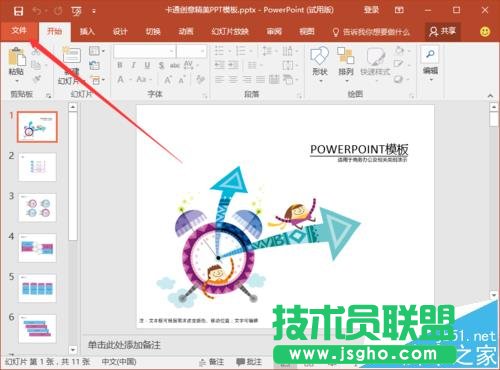500x370 pixels.
Task: Redo the action in quick access toolbar
Action: [x=58, y=11]
